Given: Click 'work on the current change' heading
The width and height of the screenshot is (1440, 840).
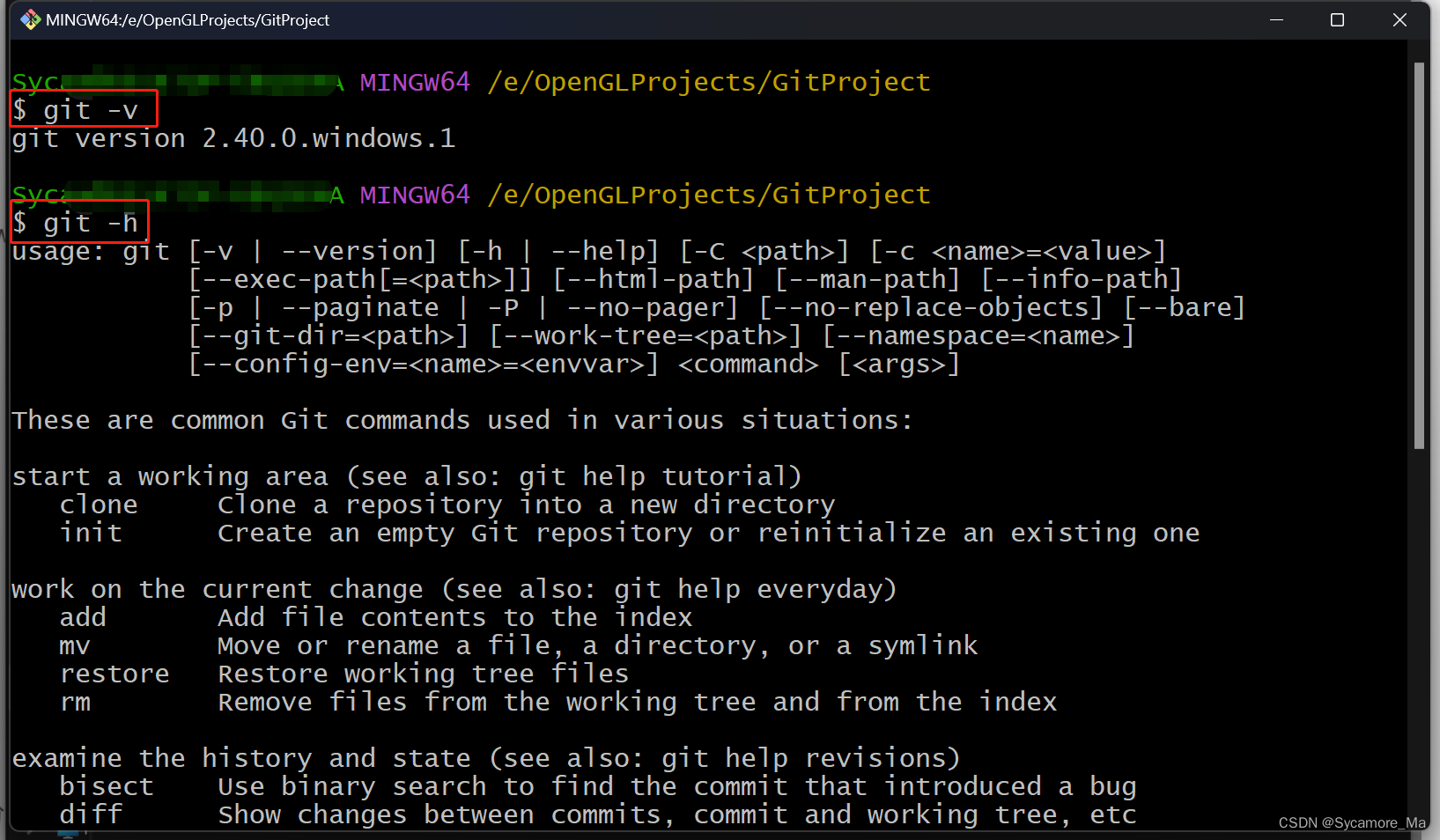Looking at the screenshot, I should 454,589.
